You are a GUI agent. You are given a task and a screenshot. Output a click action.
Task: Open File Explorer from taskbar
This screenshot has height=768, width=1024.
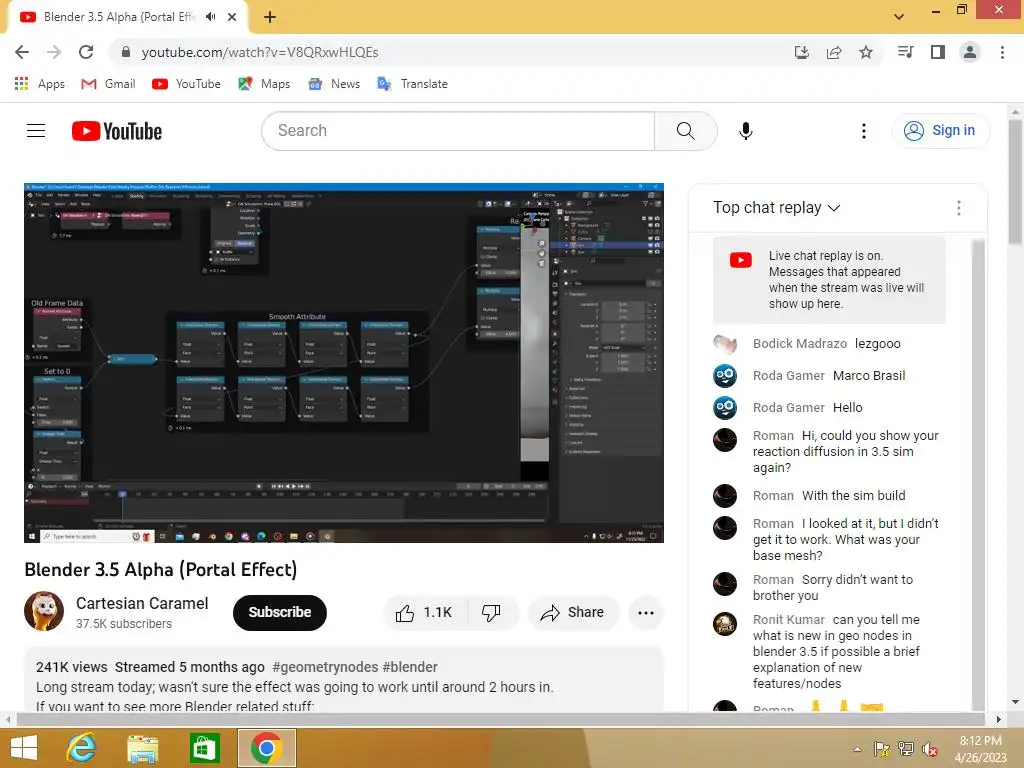(x=142, y=747)
